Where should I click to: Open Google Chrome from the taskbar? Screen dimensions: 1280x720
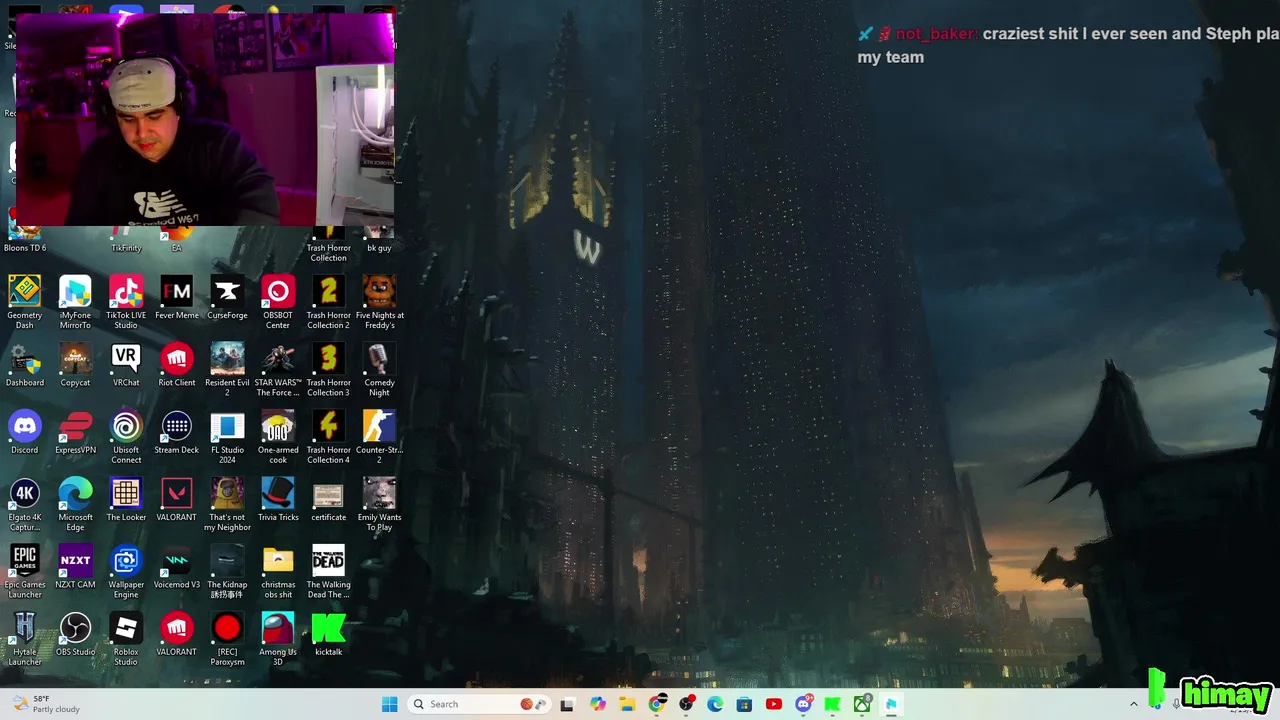point(656,704)
